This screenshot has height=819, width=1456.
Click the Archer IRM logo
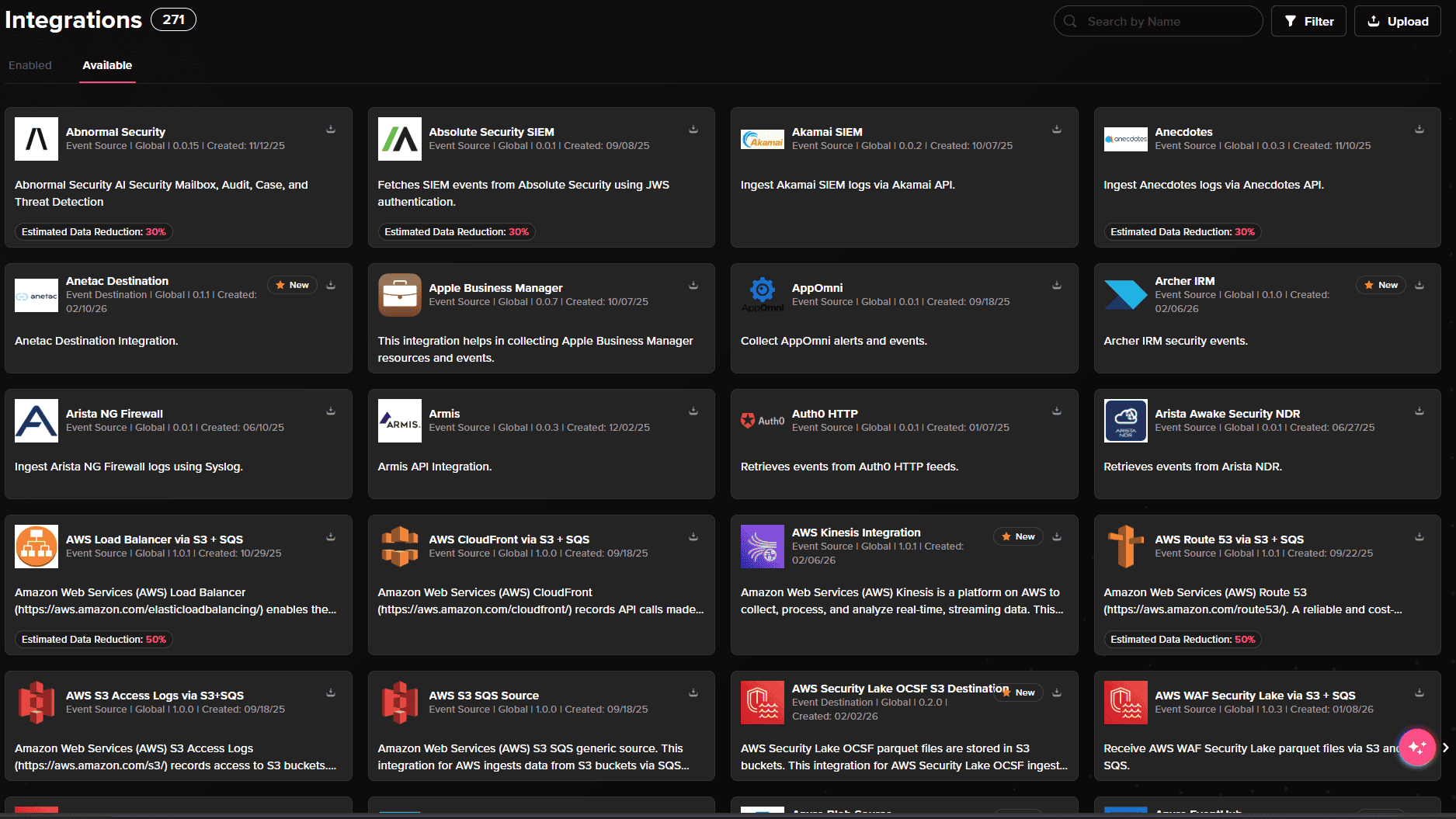click(x=1125, y=295)
